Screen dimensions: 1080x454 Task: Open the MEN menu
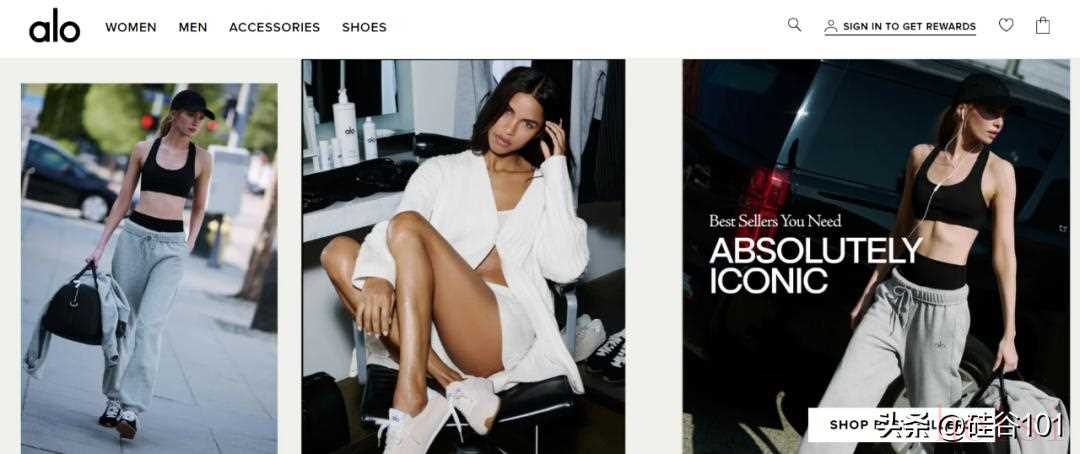tap(193, 28)
